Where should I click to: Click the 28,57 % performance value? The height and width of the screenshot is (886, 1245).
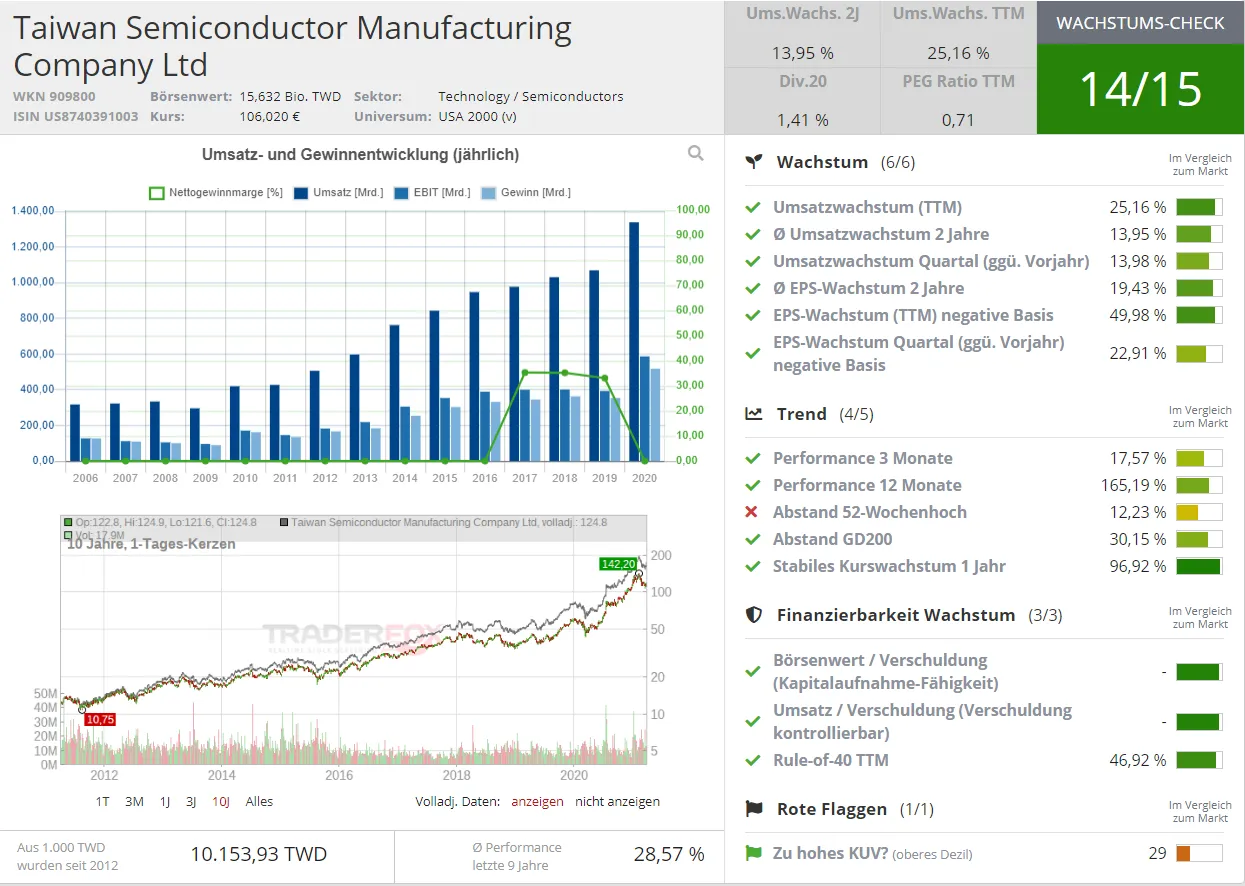point(669,854)
